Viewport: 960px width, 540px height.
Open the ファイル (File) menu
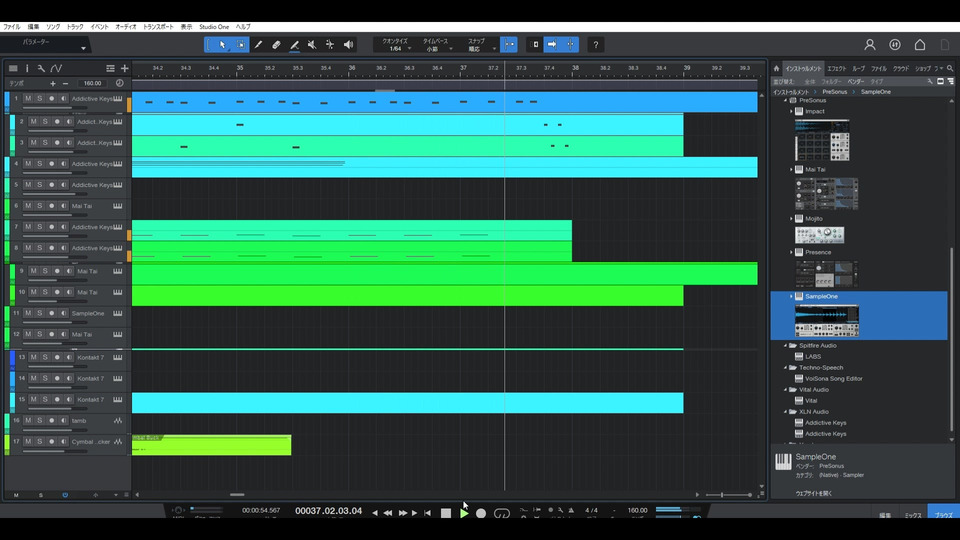tap(12, 27)
